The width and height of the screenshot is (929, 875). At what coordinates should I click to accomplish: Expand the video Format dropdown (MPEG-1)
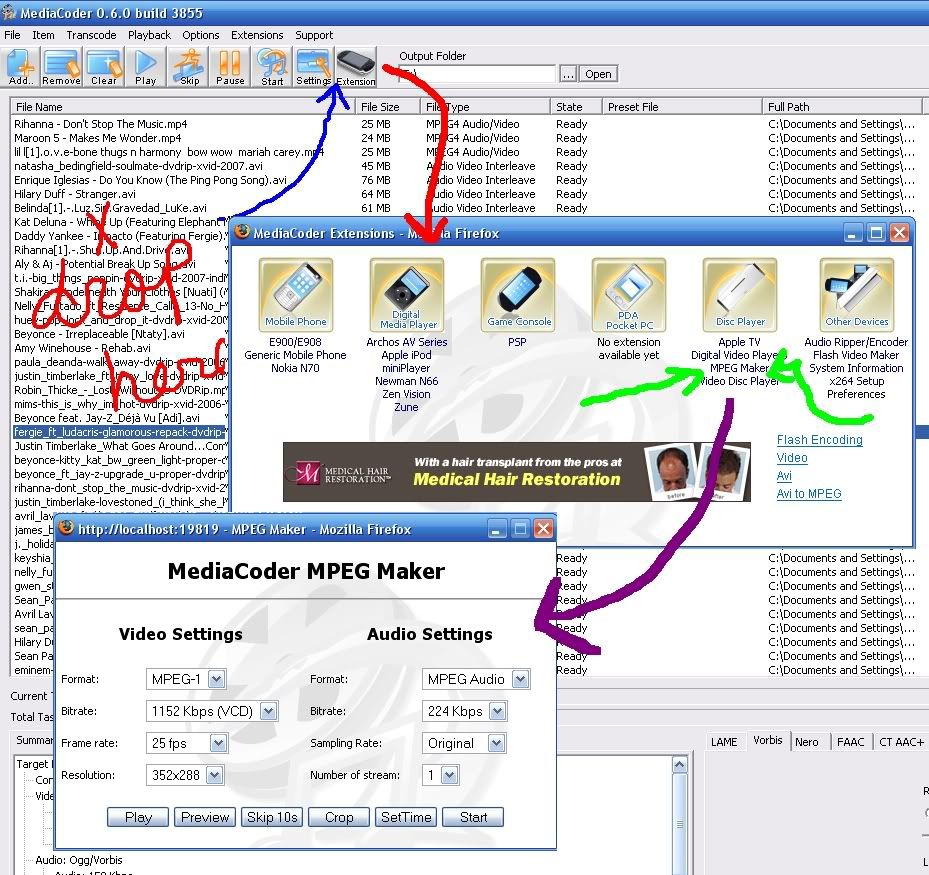point(217,679)
